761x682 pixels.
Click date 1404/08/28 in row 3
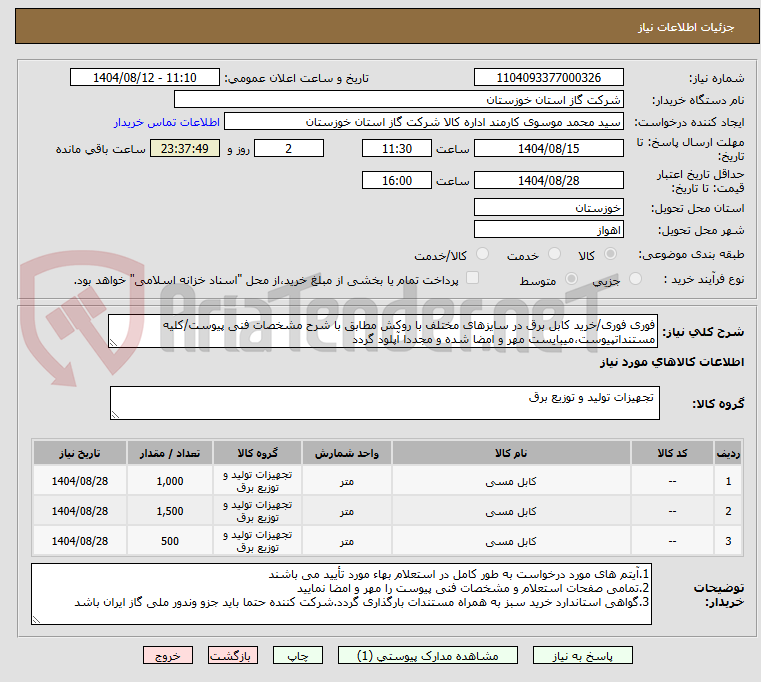(x=80, y=541)
